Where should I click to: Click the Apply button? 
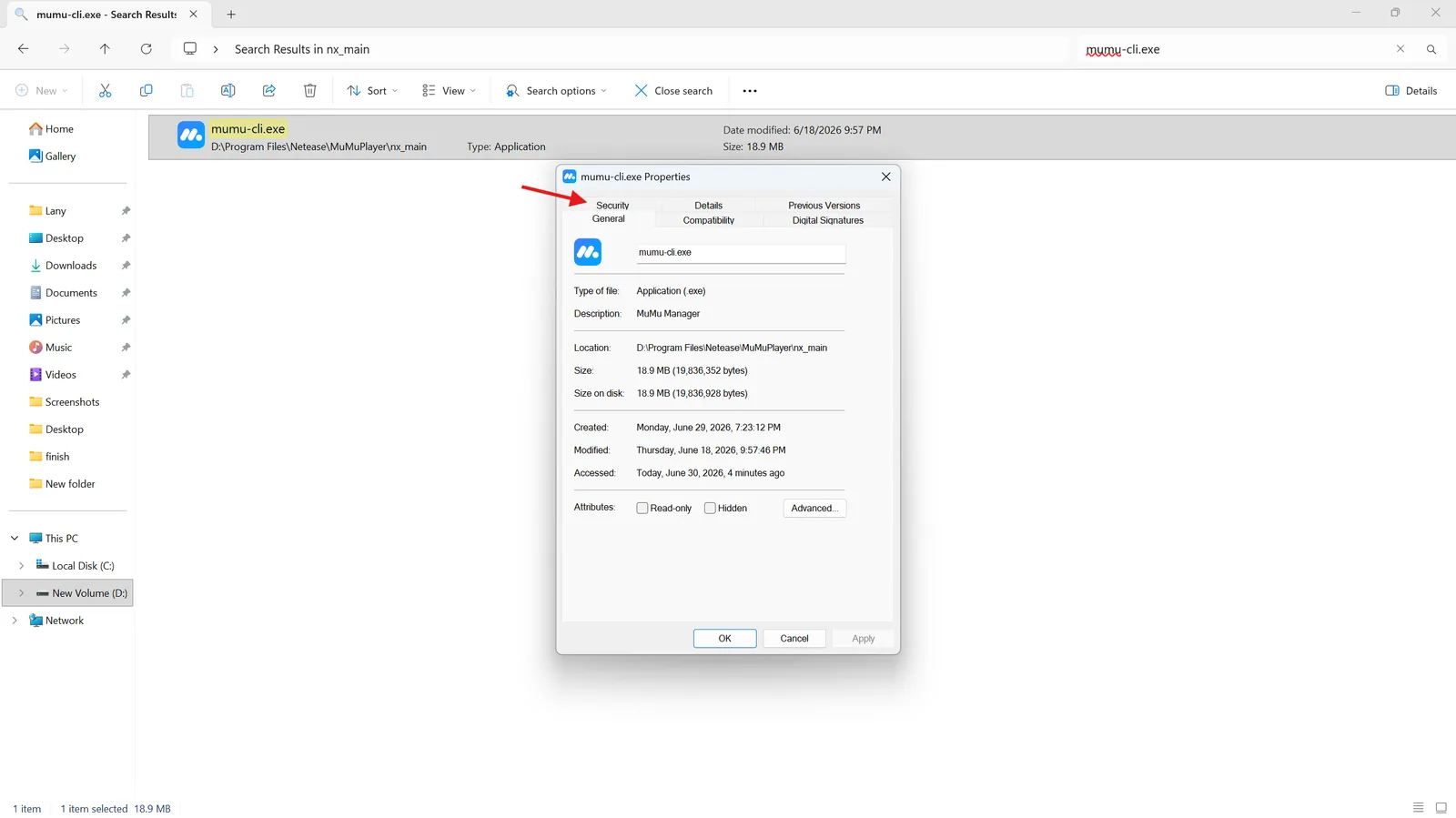[864, 639]
